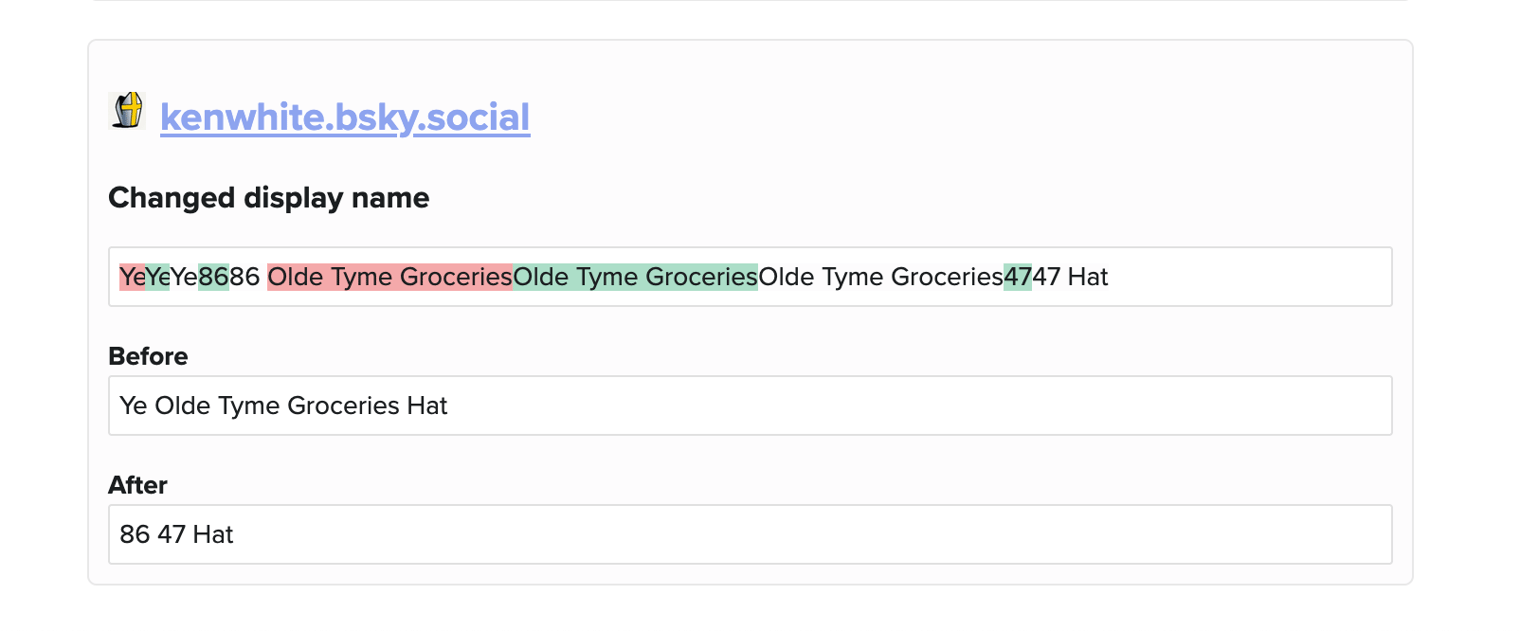Click the green-highlighted "Olde Tyme Groceries" text

pyautogui.click(x=635, y=277)
